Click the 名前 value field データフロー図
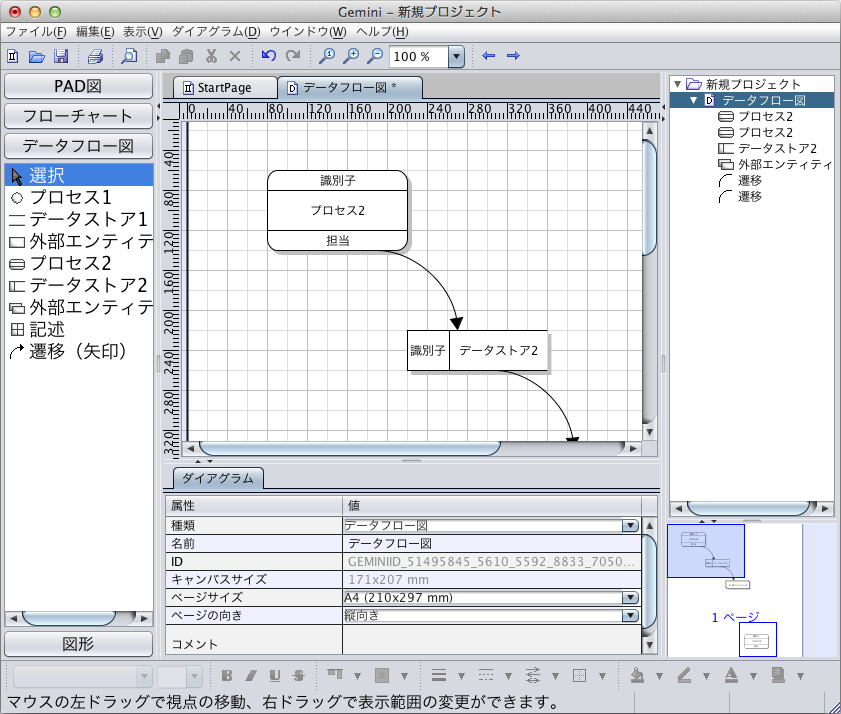841x714 pixels. pyautogui.click(x=492, y=543)
